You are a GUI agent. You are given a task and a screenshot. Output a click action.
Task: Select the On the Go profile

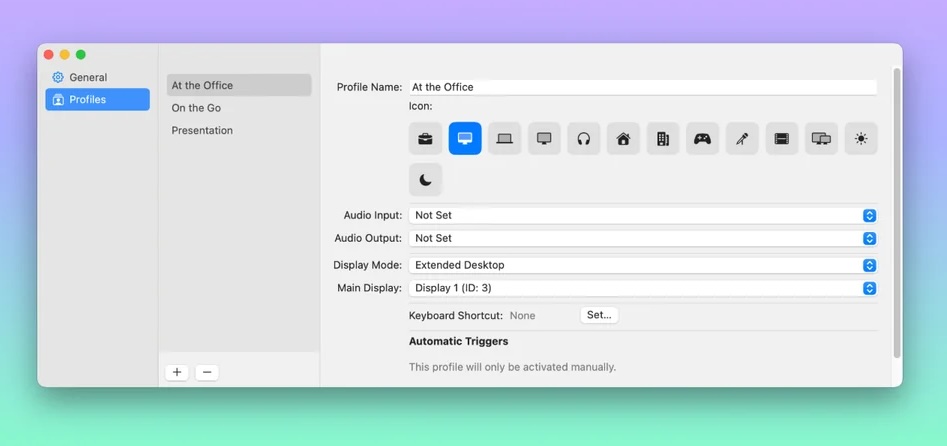click(x=196, y=108)
